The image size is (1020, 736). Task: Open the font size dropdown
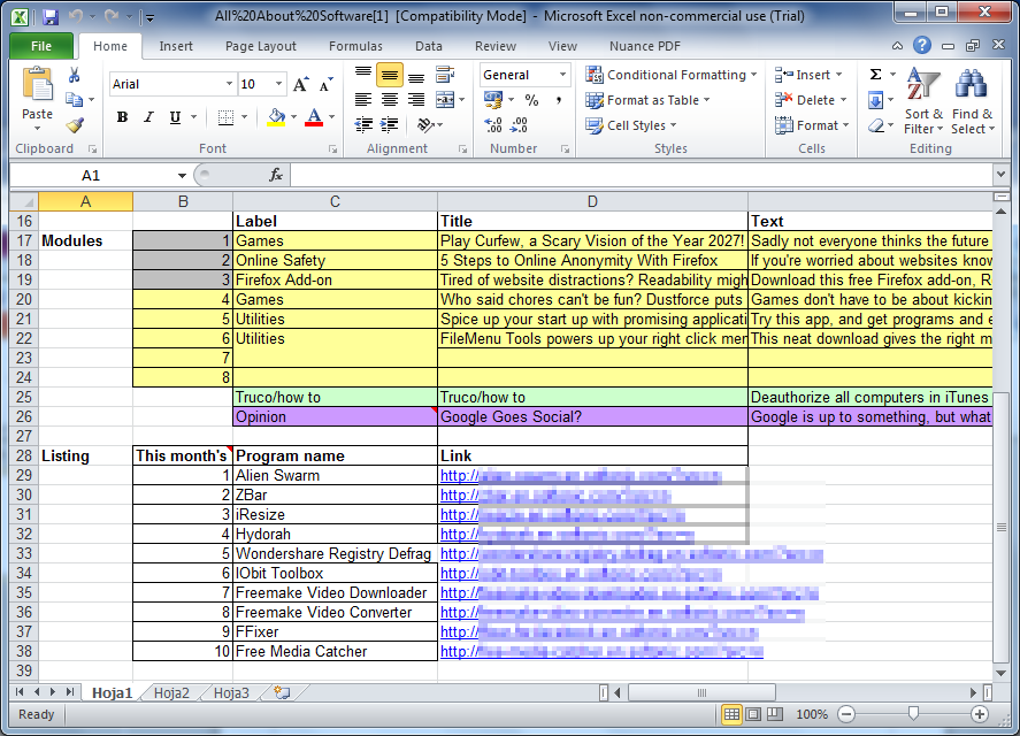point(278,84)
